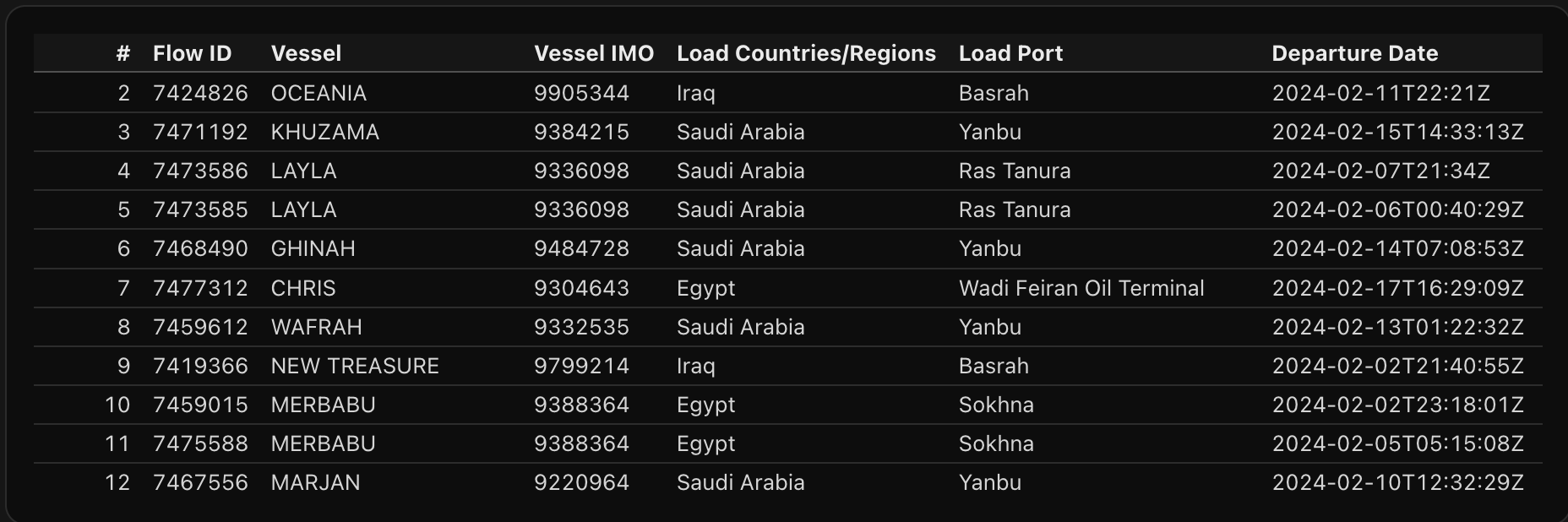The width and height of the screenshot is (1568, 522).
Task: Select the WAFRAH vessel cell
Action: (x=316, y=327)
